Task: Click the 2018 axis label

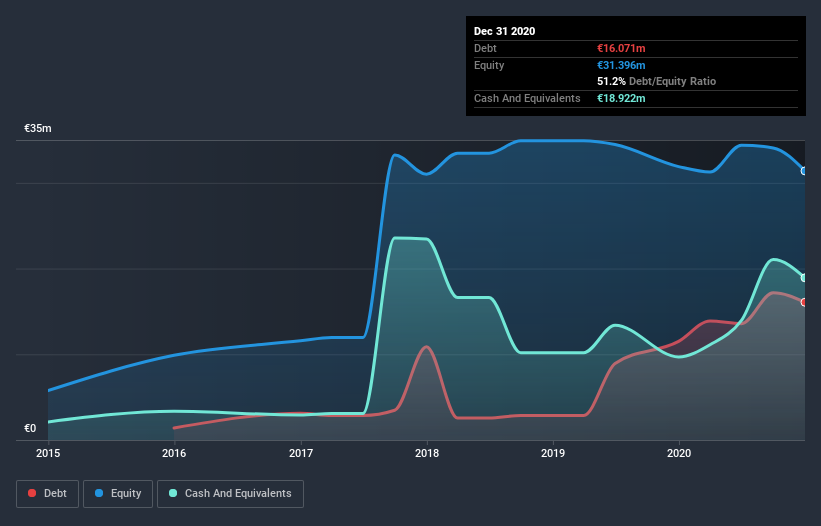Action: 427,453
